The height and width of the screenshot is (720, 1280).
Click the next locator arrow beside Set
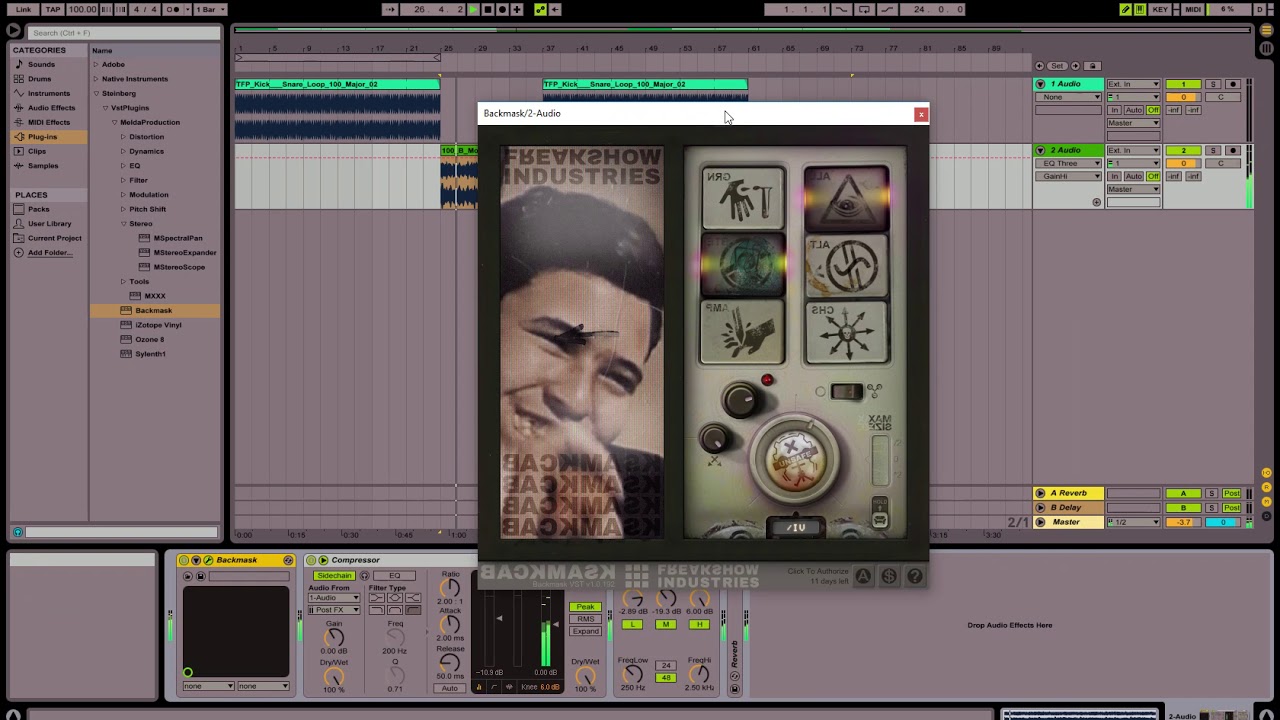click(1074, 66)
